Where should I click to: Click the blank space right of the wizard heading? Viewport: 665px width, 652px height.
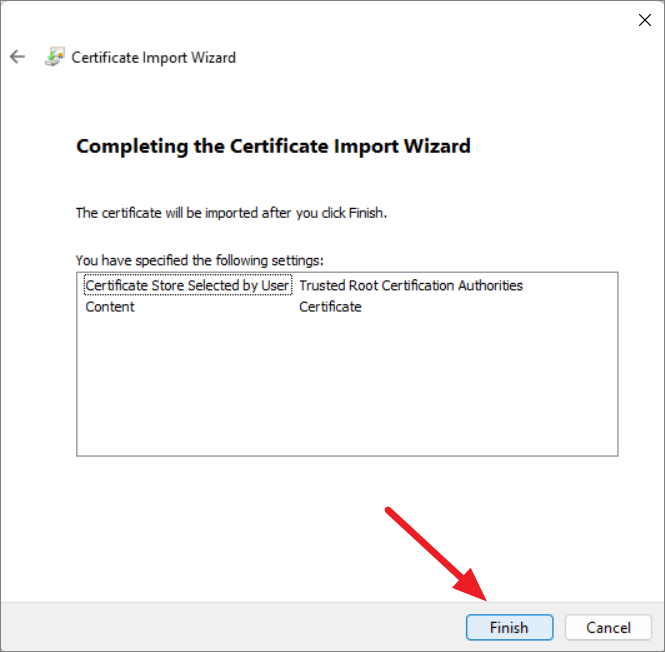pos(560,146)
